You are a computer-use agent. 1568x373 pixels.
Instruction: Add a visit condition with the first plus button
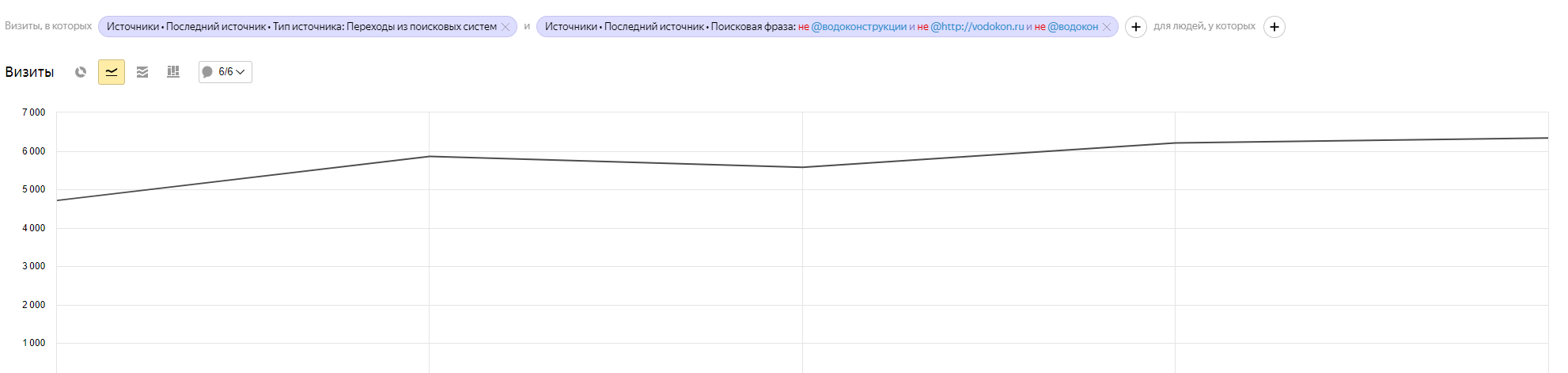point(1136,27)
